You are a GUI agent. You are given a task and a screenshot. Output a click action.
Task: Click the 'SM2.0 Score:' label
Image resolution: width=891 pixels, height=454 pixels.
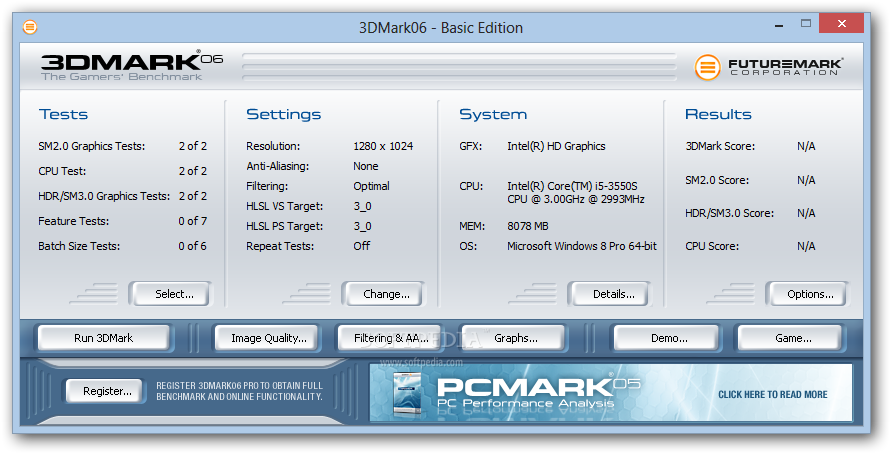(x=717, y=180)
